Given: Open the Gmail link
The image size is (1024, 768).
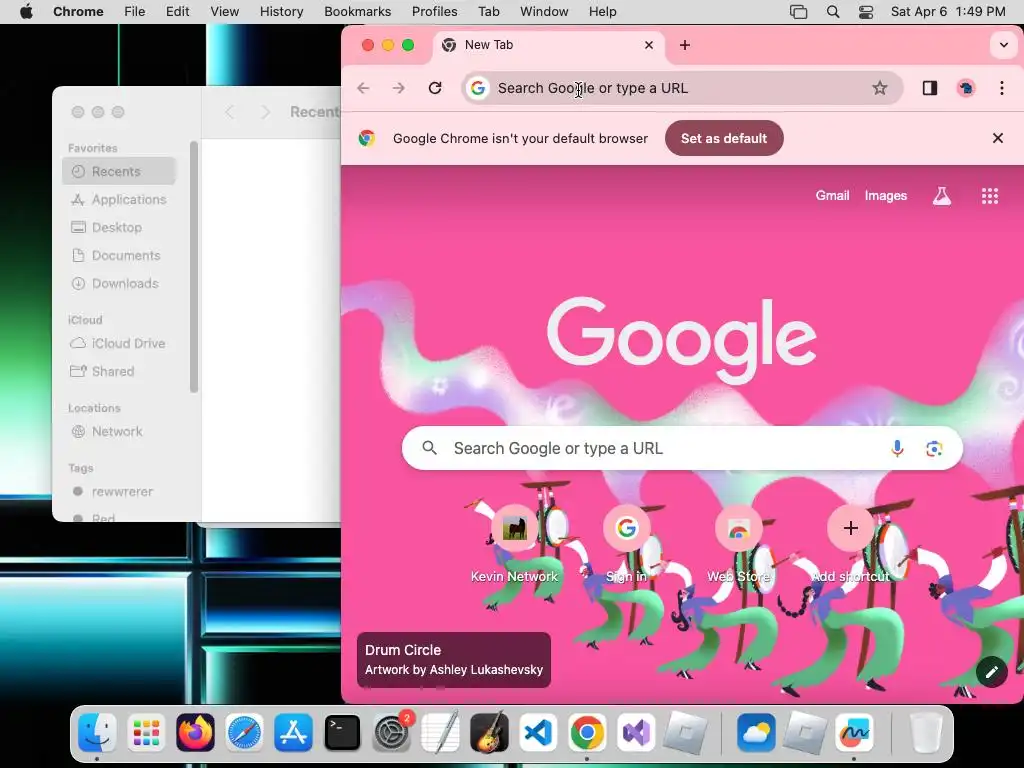Looking at the screenshot, I should pos(832,195).
